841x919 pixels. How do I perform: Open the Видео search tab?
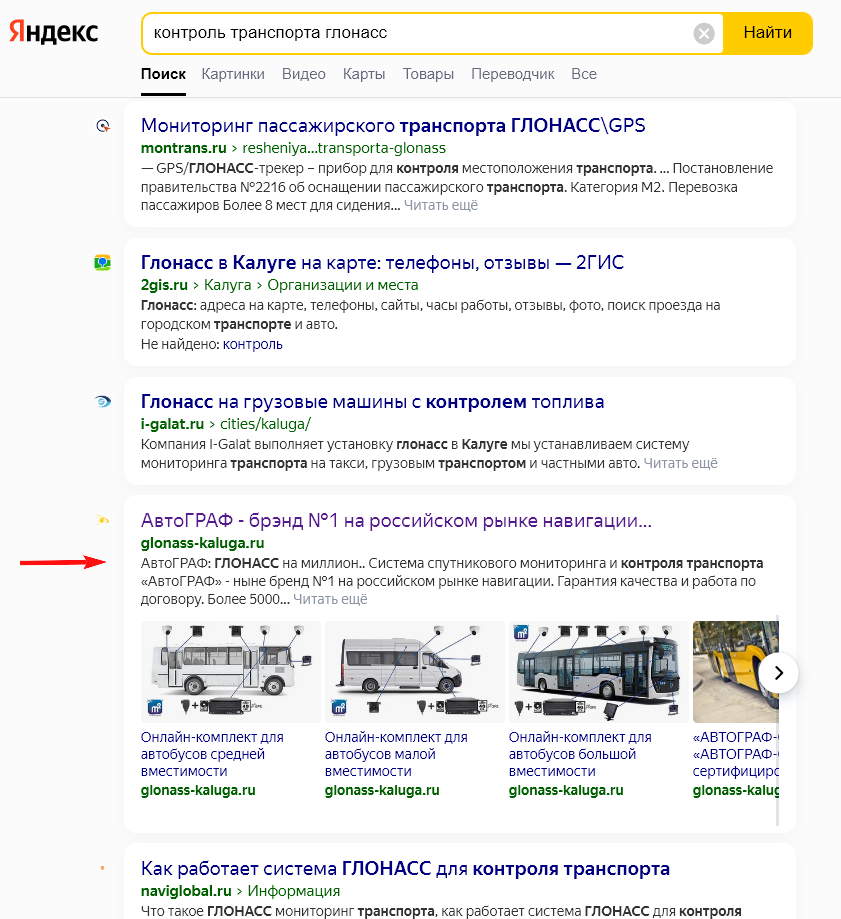[x=303, y=74]
